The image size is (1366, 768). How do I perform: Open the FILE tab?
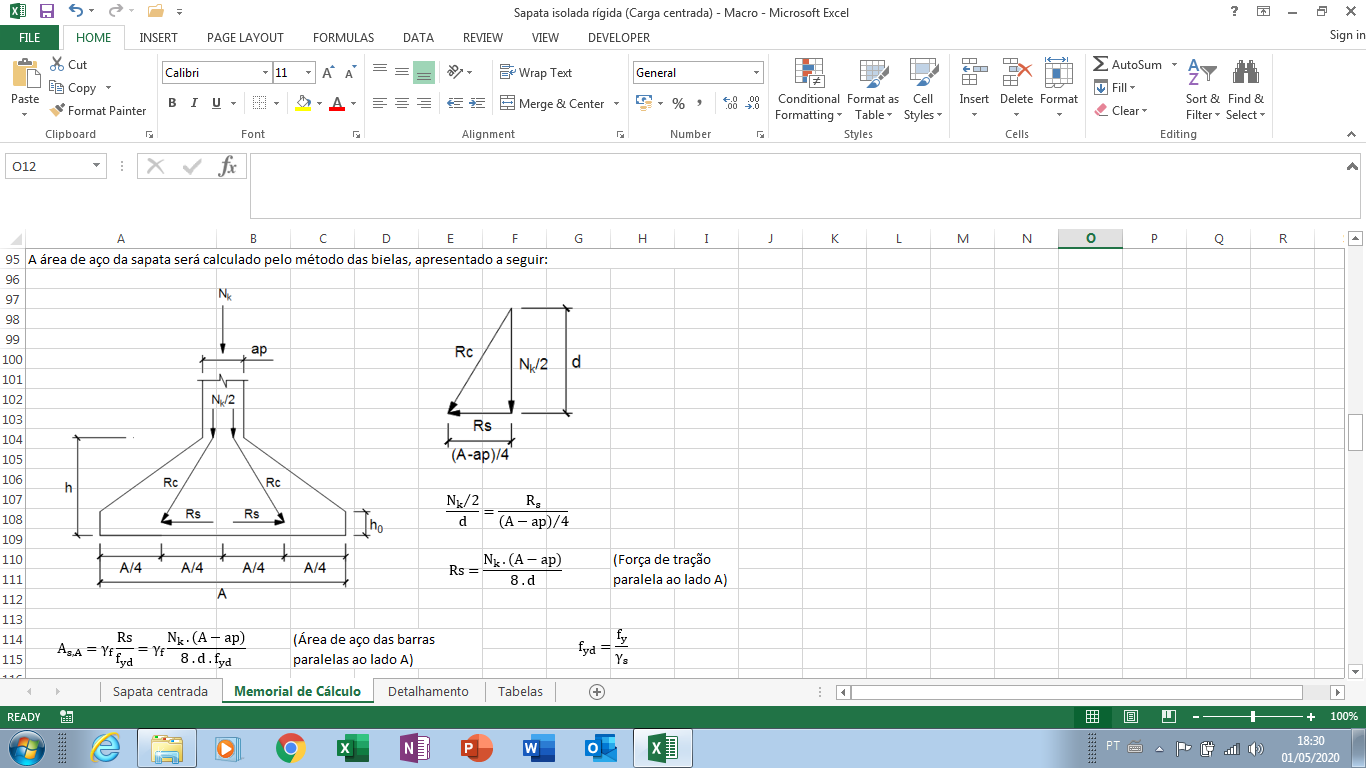tap(30, 38)
